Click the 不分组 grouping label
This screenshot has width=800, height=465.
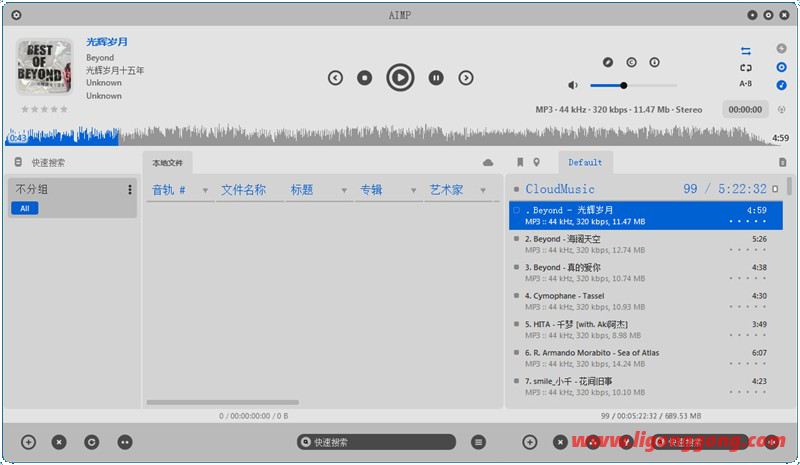coord(32,189)
